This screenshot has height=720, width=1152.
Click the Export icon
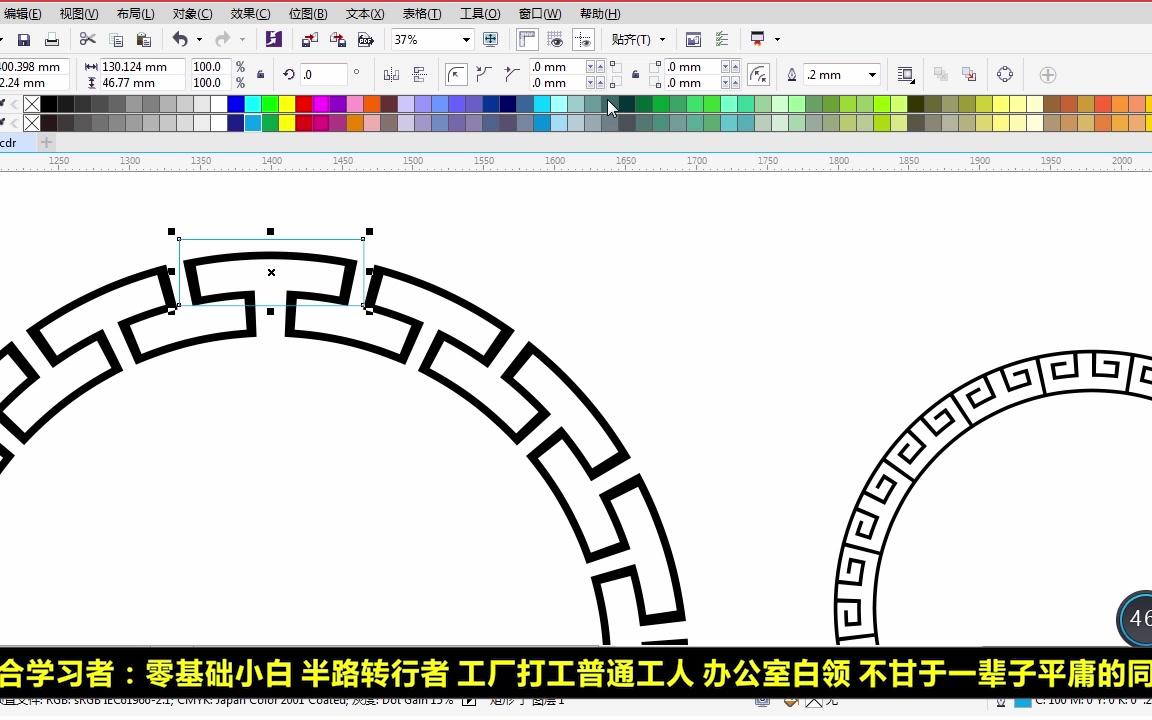(x=338, y=40)
